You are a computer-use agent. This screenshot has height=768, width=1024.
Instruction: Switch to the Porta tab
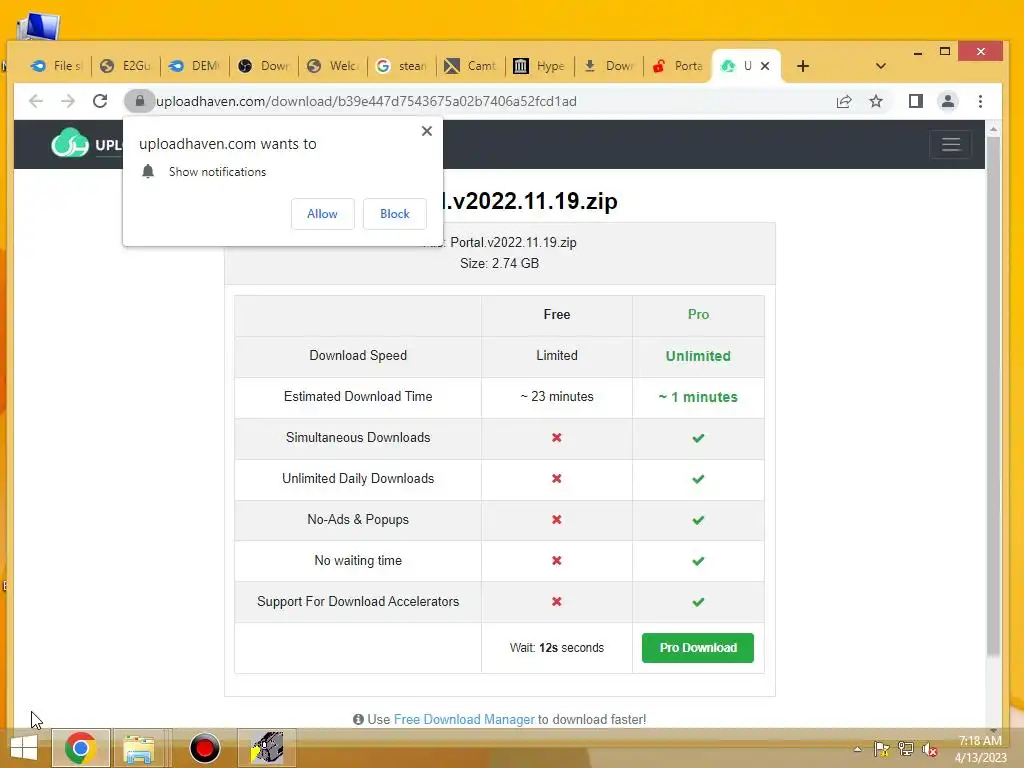click(x=677, y=66)
